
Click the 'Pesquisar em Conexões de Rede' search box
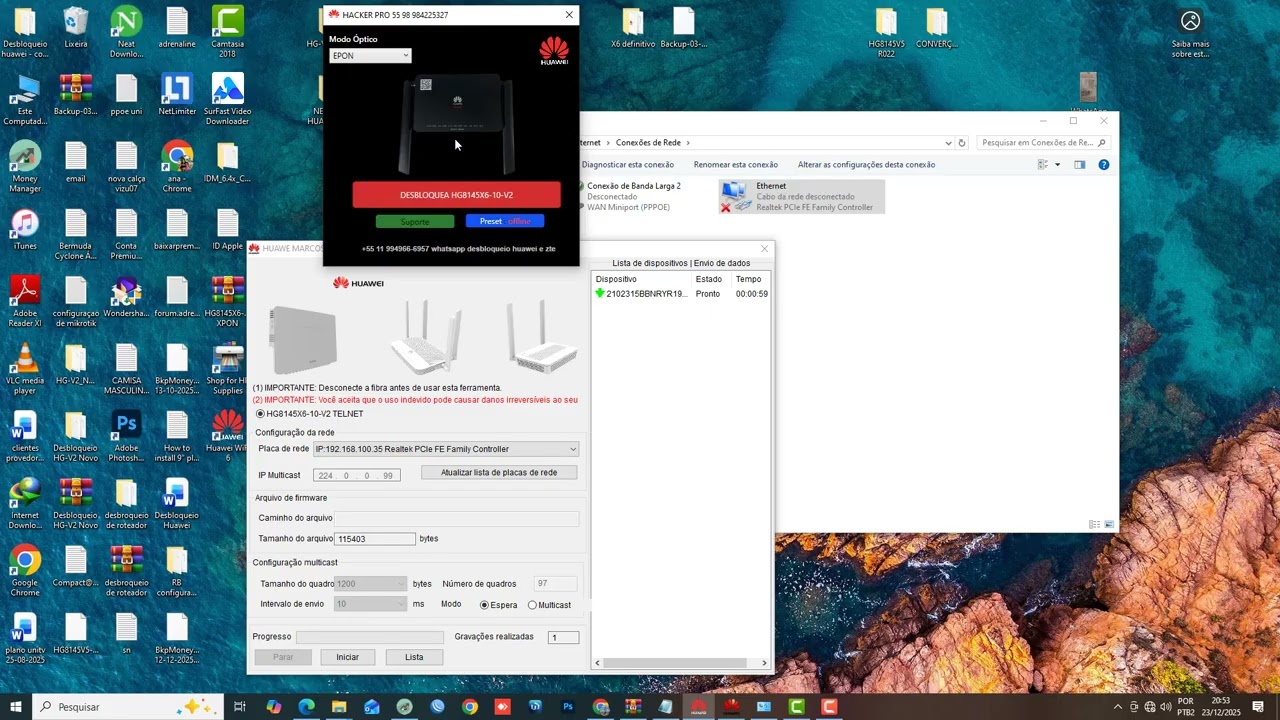(x=1044, y=142)
